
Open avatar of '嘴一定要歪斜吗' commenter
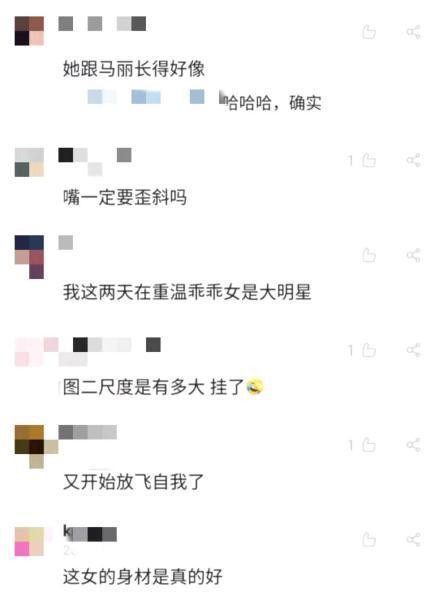coord(29,162)
